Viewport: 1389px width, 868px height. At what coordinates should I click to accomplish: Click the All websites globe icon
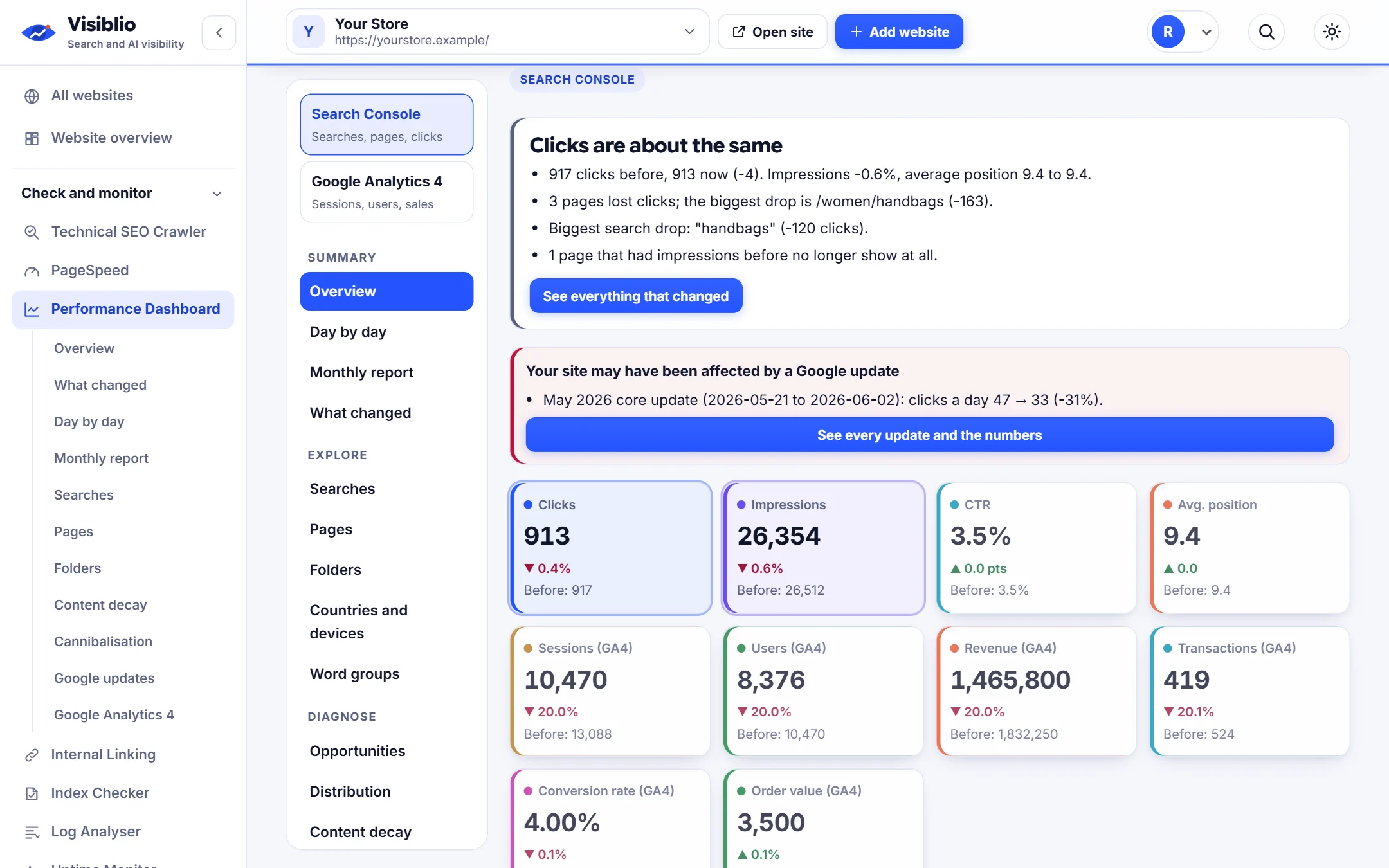click(x=32, y=96)
